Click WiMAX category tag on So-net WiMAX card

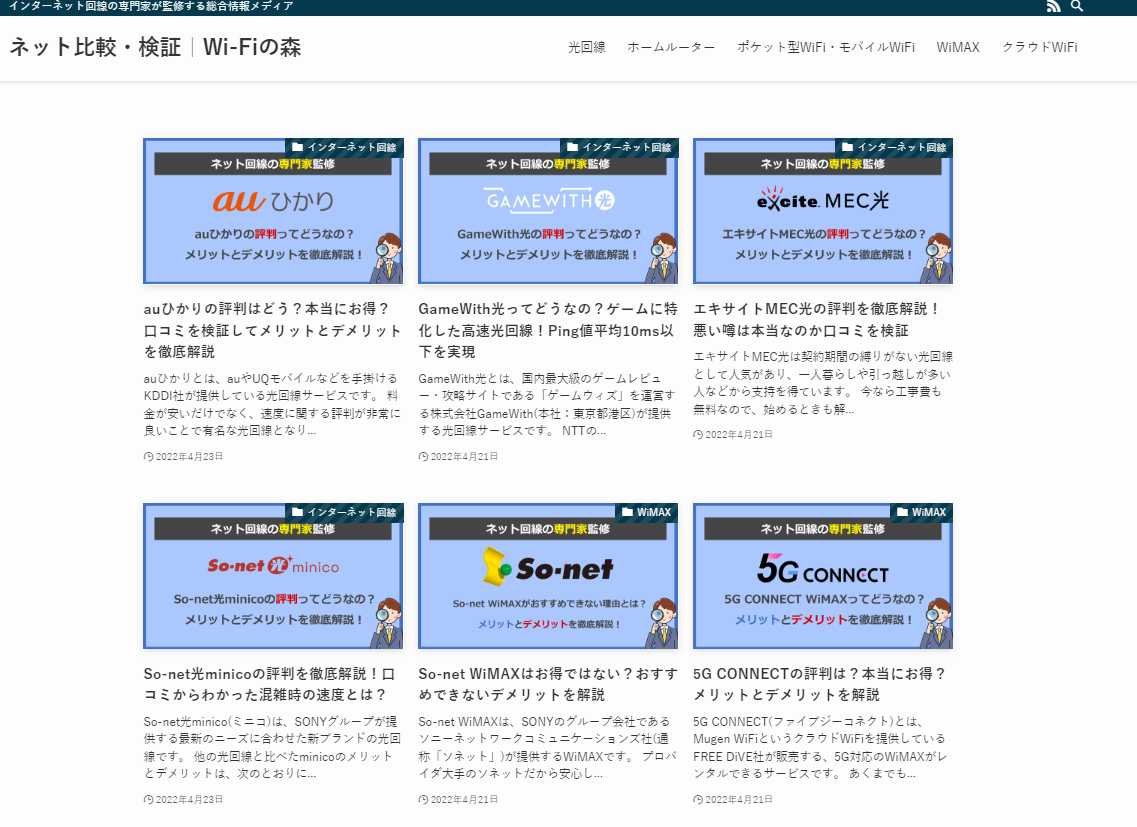tap(647, 512)
